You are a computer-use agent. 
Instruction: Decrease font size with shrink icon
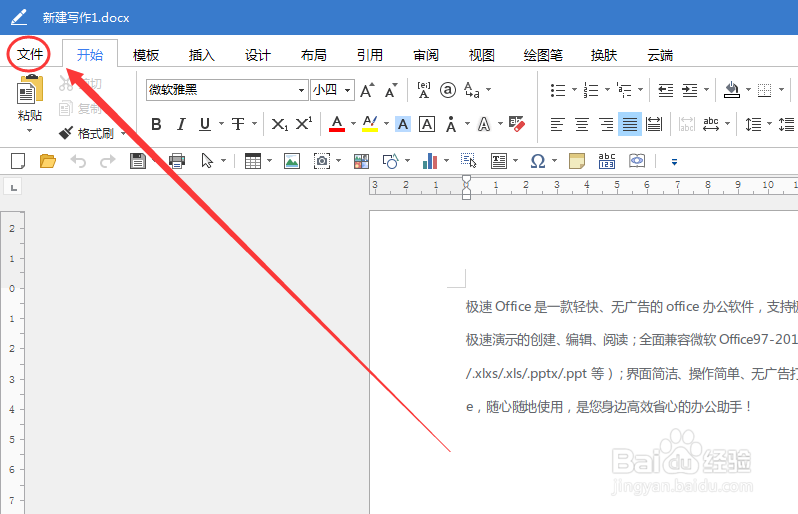pos(391,90)
